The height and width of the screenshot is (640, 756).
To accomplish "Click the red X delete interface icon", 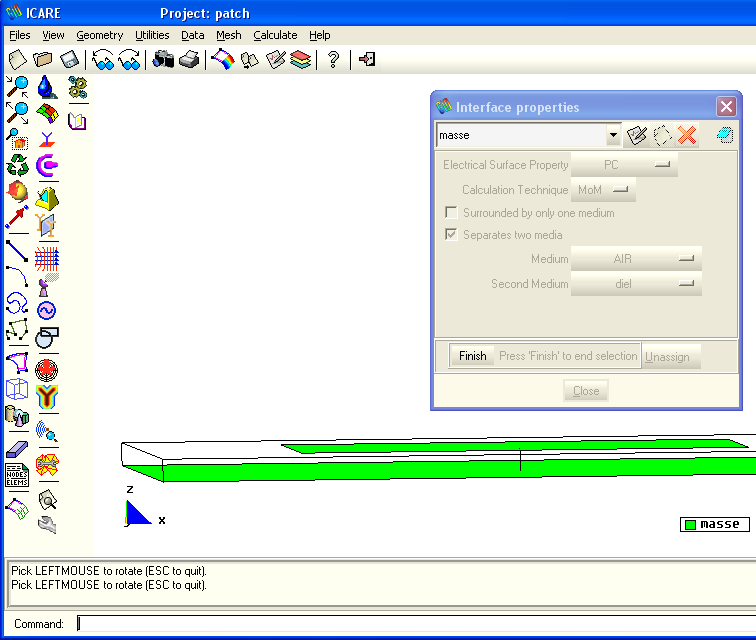I will [x=687, y=135].
